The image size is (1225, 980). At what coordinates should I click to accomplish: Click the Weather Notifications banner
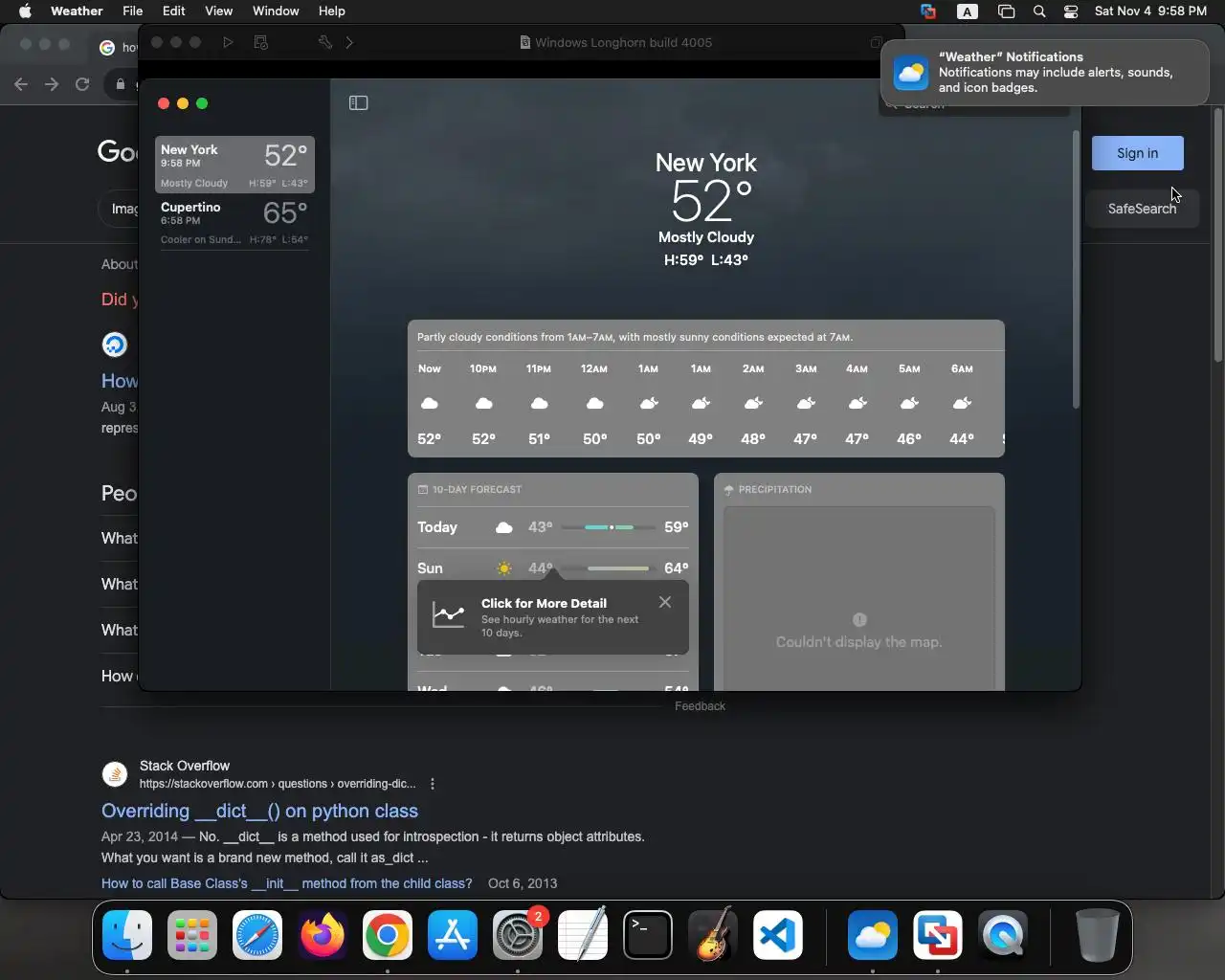[1045, 72]
